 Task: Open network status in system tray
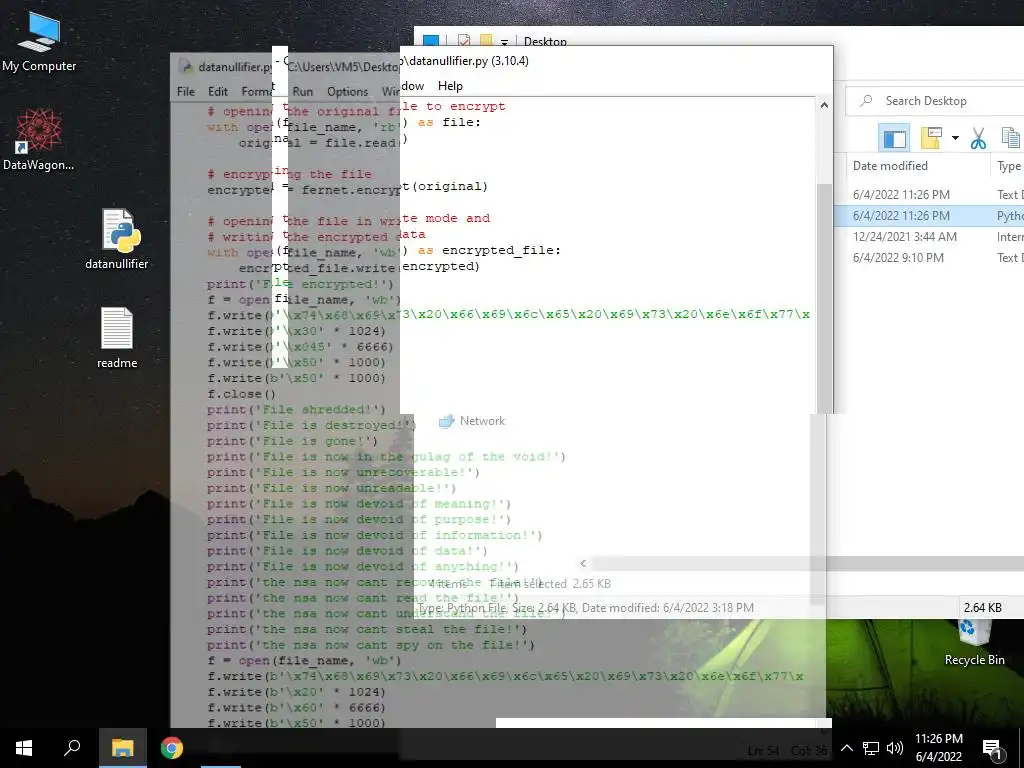coord(871,748)
